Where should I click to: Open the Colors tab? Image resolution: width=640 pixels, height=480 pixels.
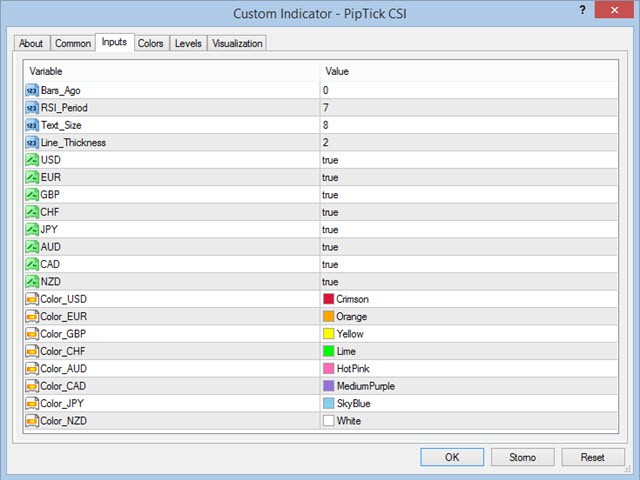[x=150, y=43]
